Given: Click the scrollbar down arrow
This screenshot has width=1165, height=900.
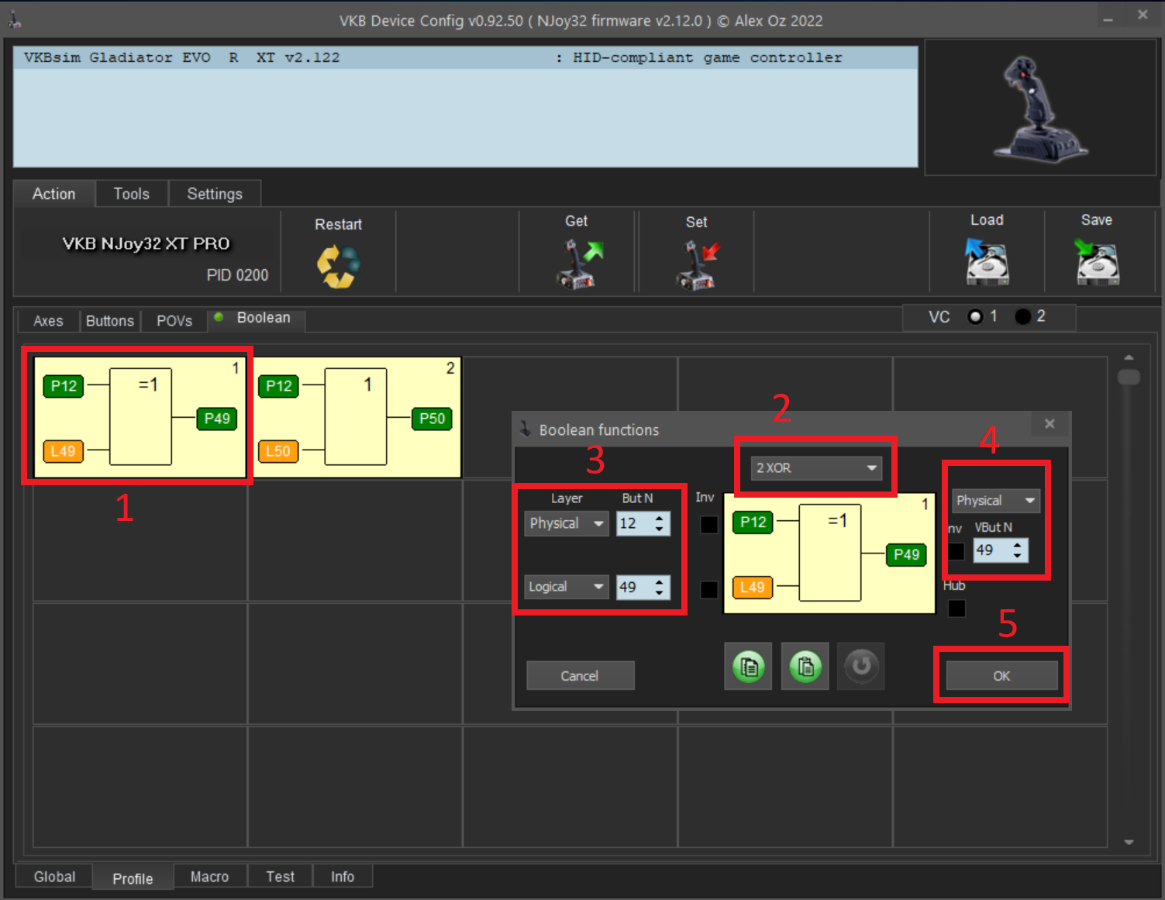Looking at the screenshot, I should point(1129,842).
